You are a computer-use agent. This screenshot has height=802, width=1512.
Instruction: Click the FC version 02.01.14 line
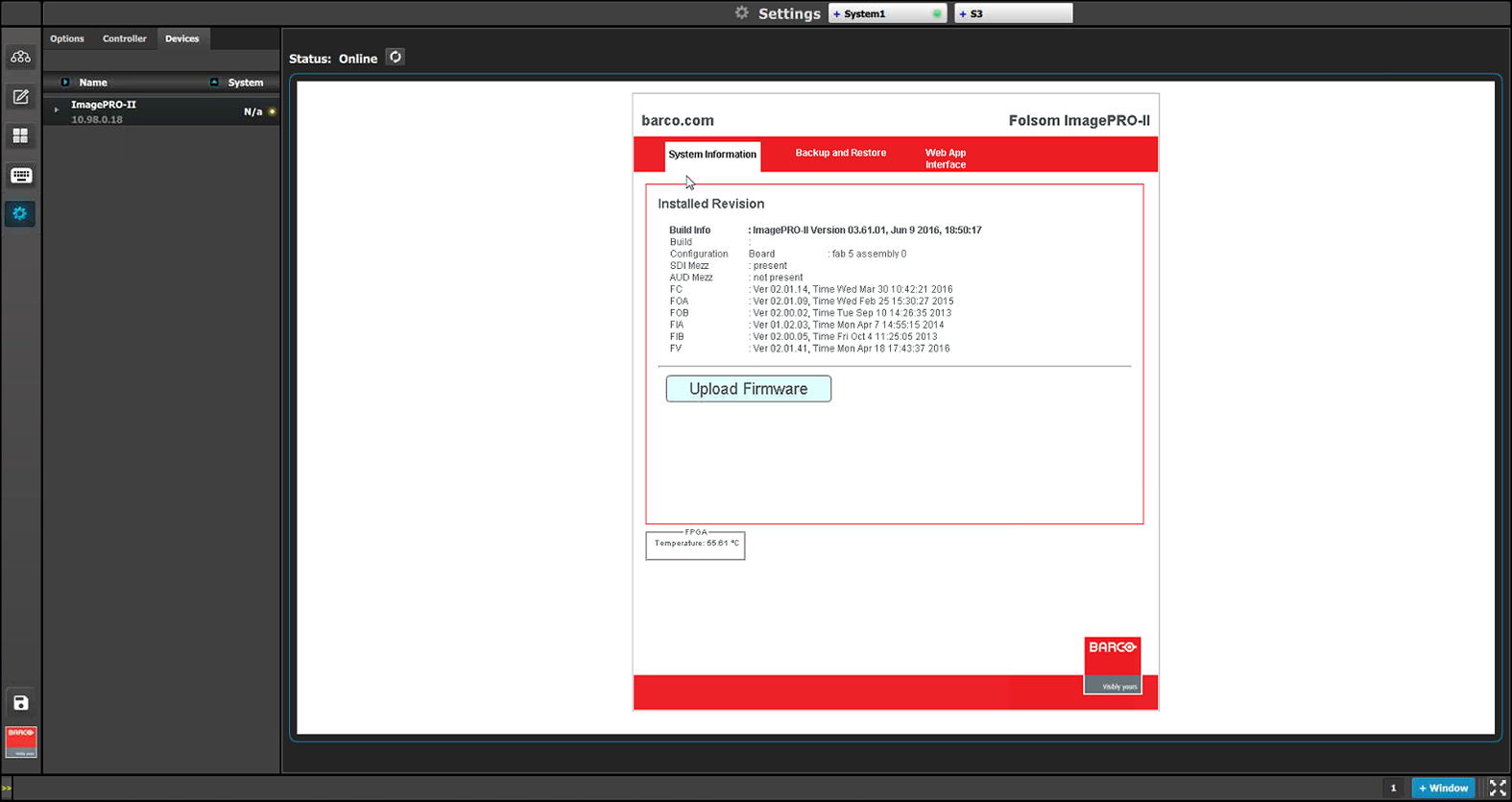tap(851, 289)
